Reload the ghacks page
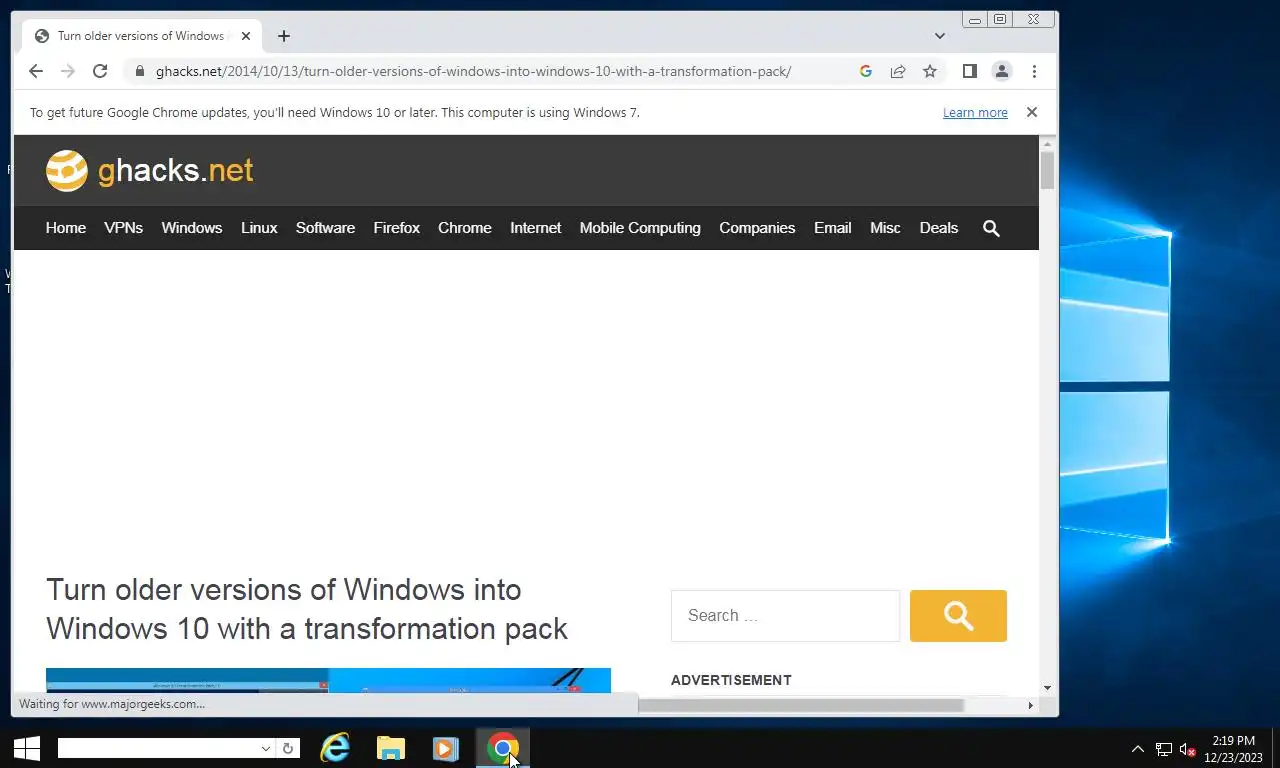The width and height of the screenshot is (1280, 768). [x=100, y=71]
